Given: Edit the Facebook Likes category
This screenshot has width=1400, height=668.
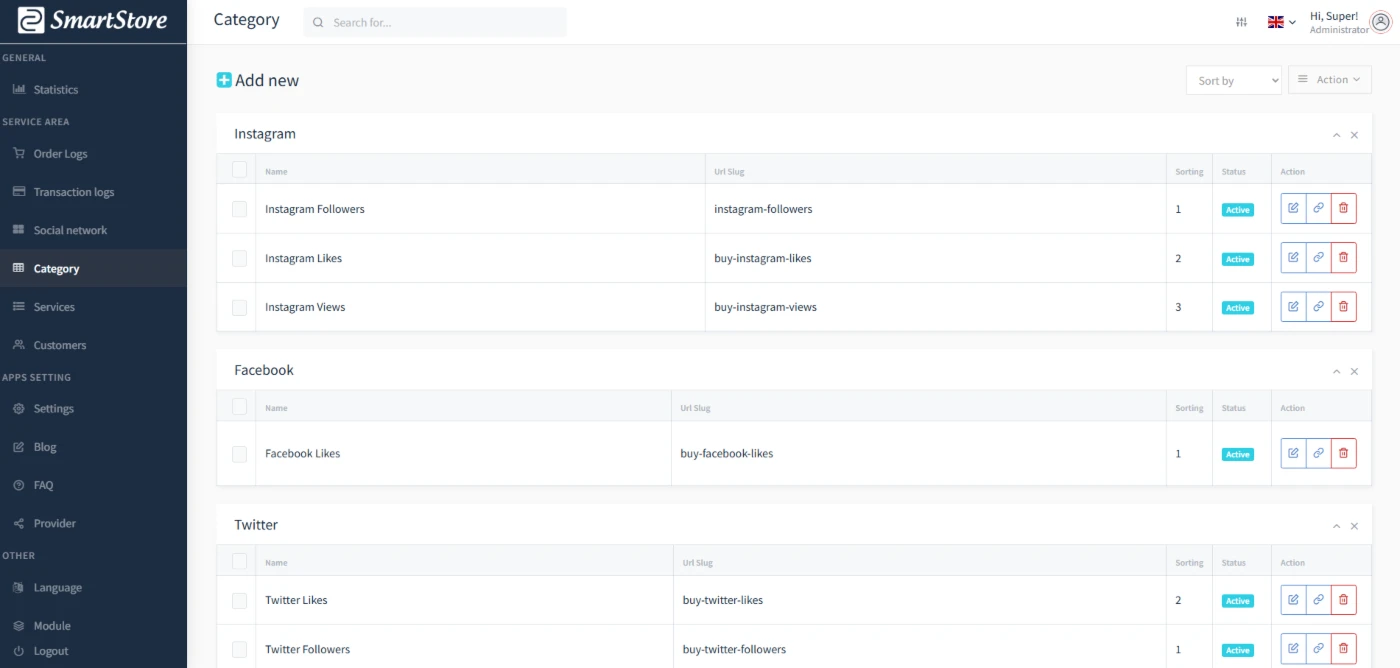Looking at the screenshot, I should 1293,453.
